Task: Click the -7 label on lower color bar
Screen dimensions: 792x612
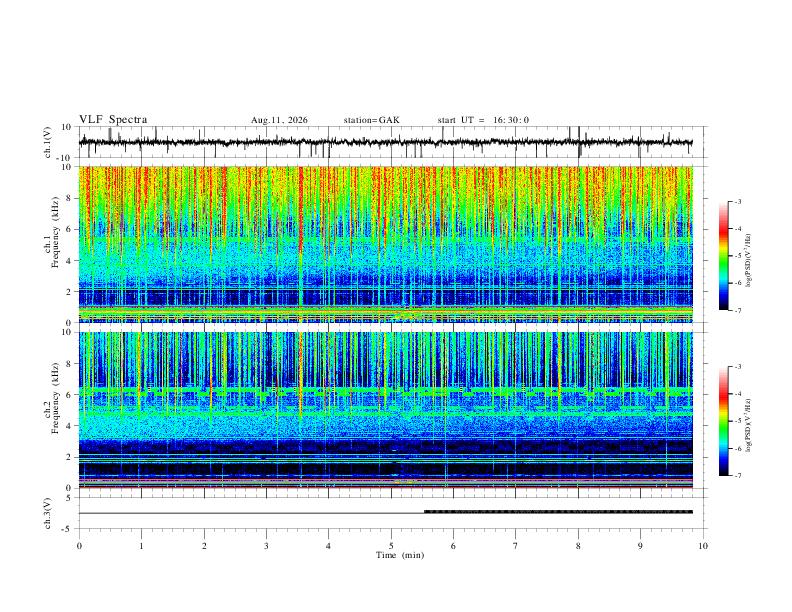Action: [737, 476]
